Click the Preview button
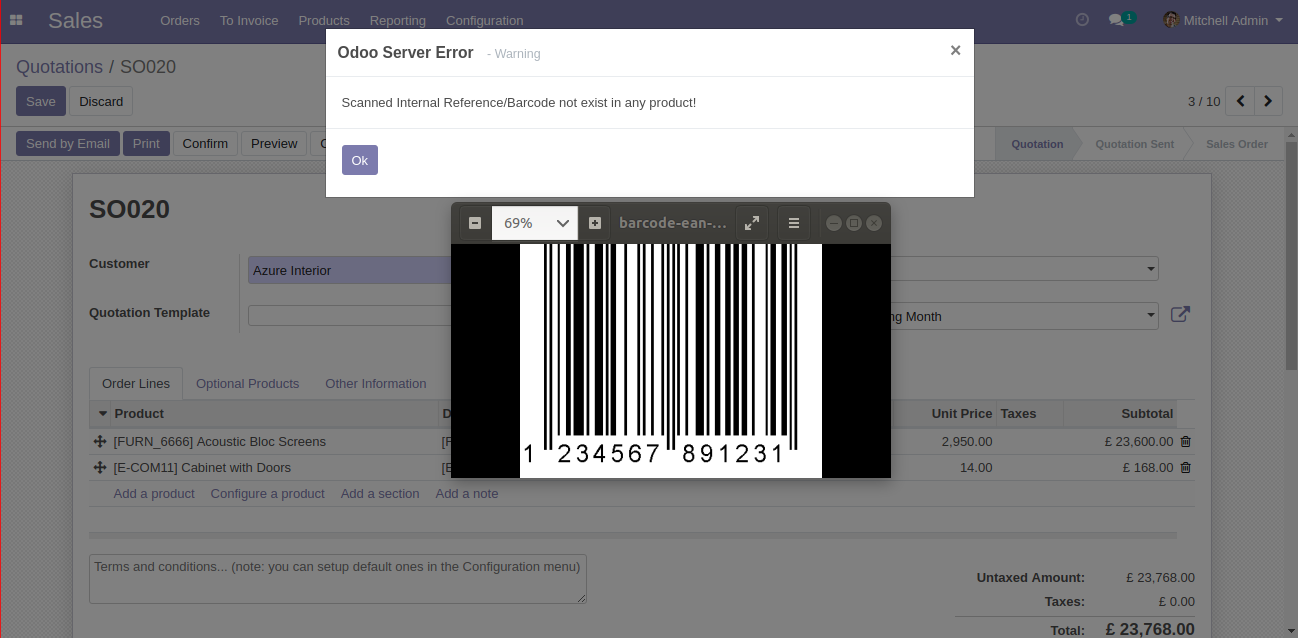 (274, 143)
